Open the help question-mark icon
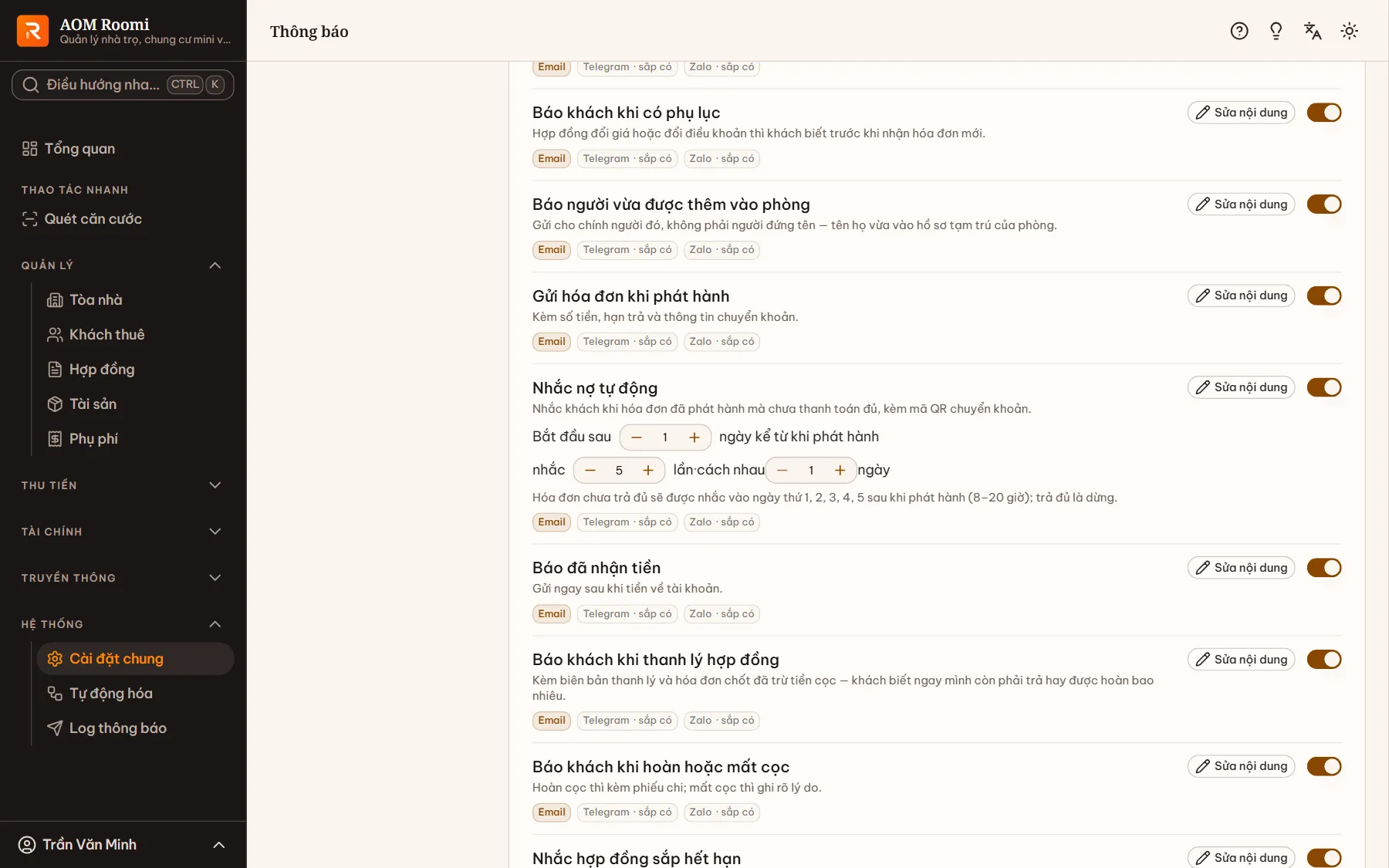 [1239, 31]
